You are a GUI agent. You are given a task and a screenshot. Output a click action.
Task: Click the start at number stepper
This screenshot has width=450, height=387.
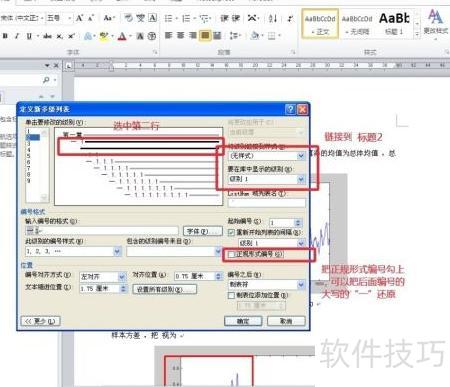pyautogui.click(x=298, y=222)
